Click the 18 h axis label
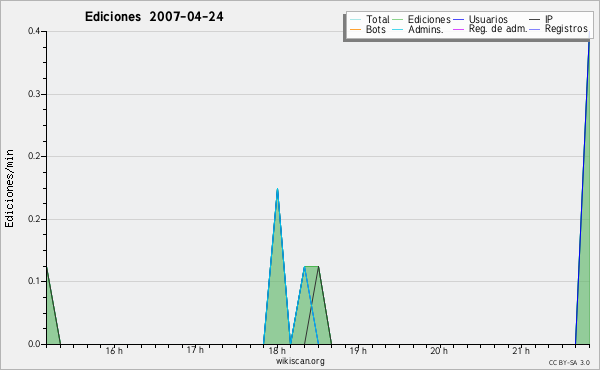 [x=277, y=351]
